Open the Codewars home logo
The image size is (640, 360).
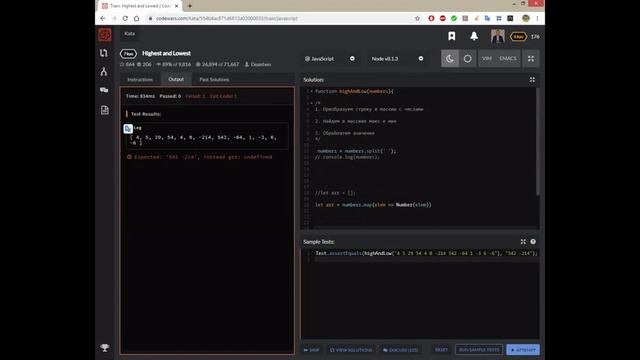105,35
